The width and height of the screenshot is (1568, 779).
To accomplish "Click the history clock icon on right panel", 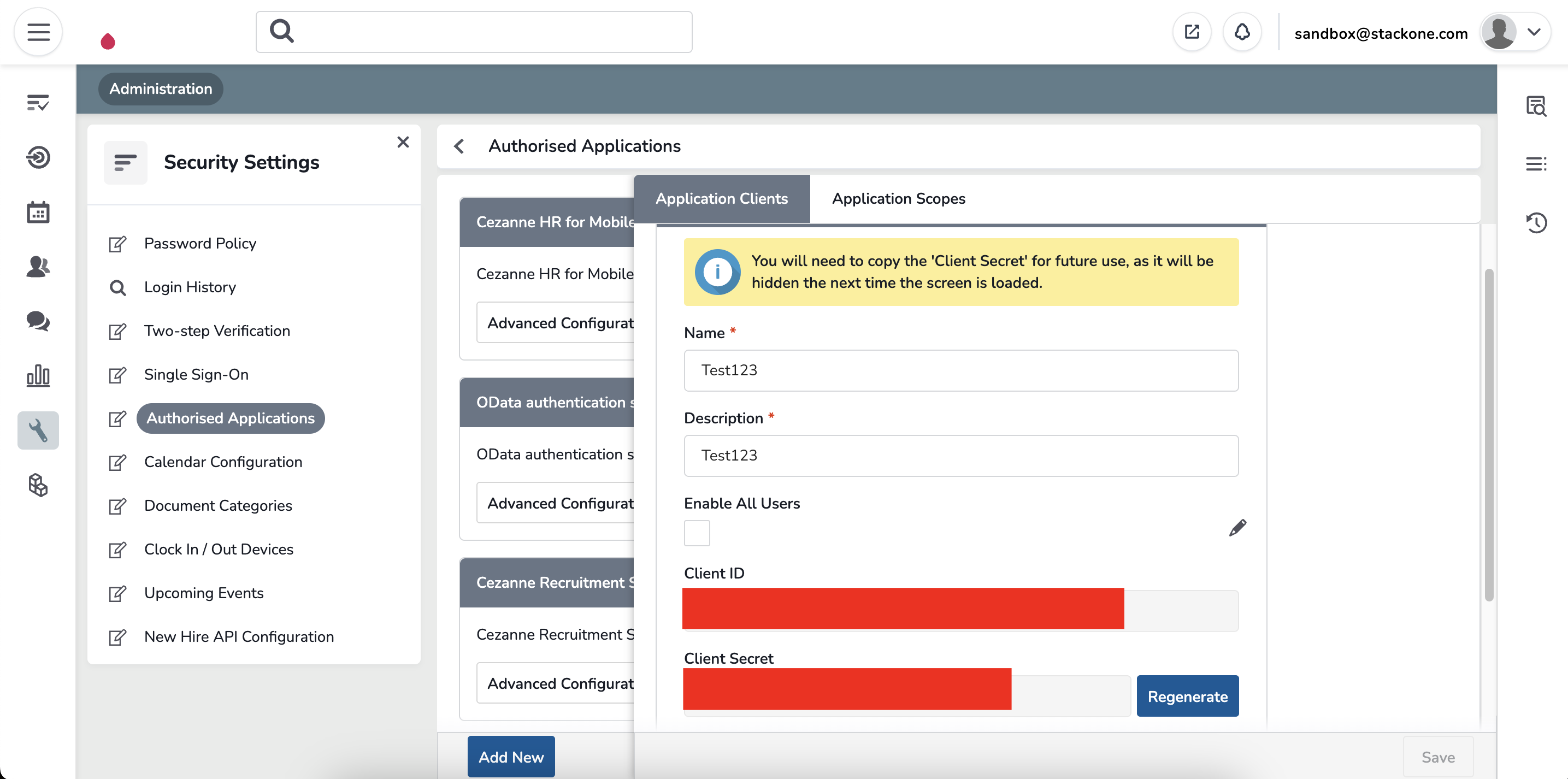I will point(1537,223).
